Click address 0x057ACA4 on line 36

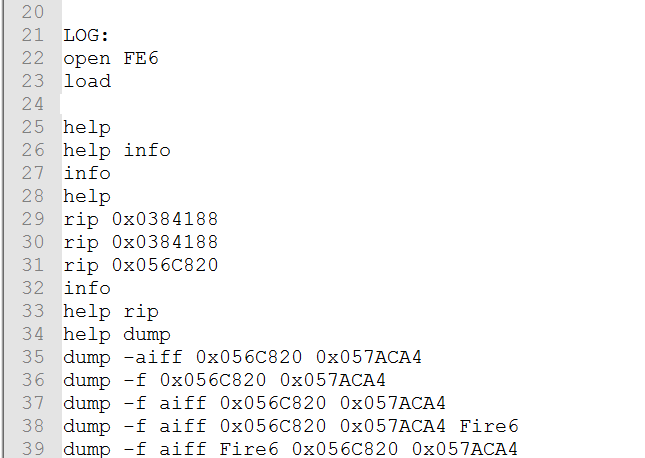click(x=332, y=380)
